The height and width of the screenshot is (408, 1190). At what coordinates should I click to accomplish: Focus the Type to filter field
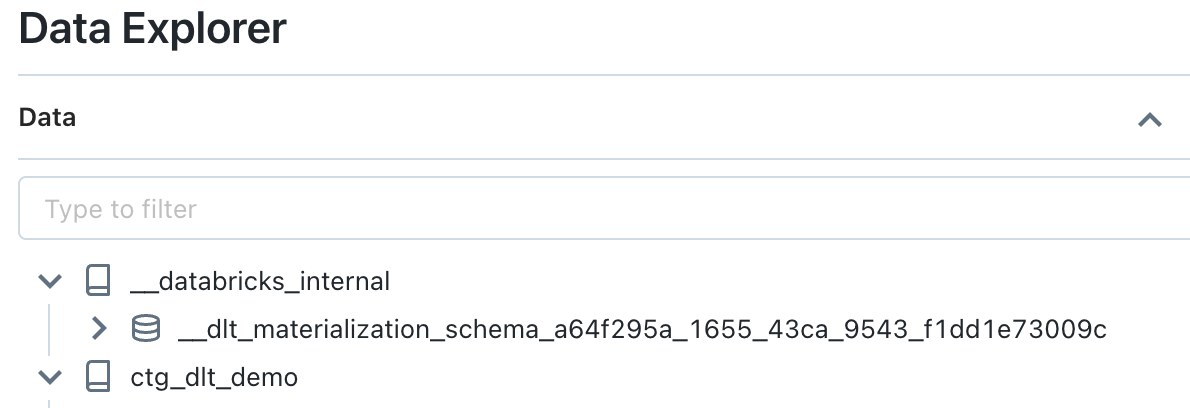[x=604, y=209]
